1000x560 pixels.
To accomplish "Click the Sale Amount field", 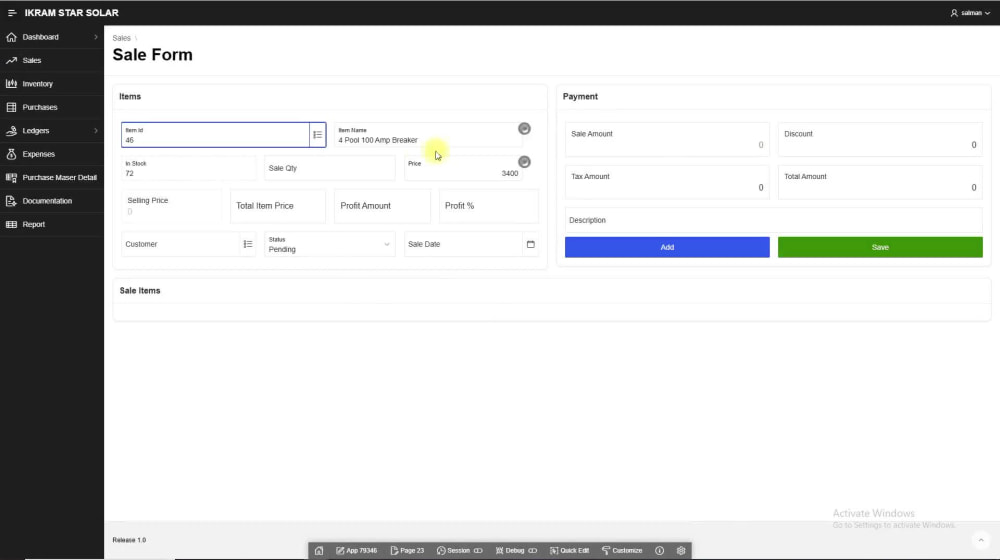I will click(667, 140).
